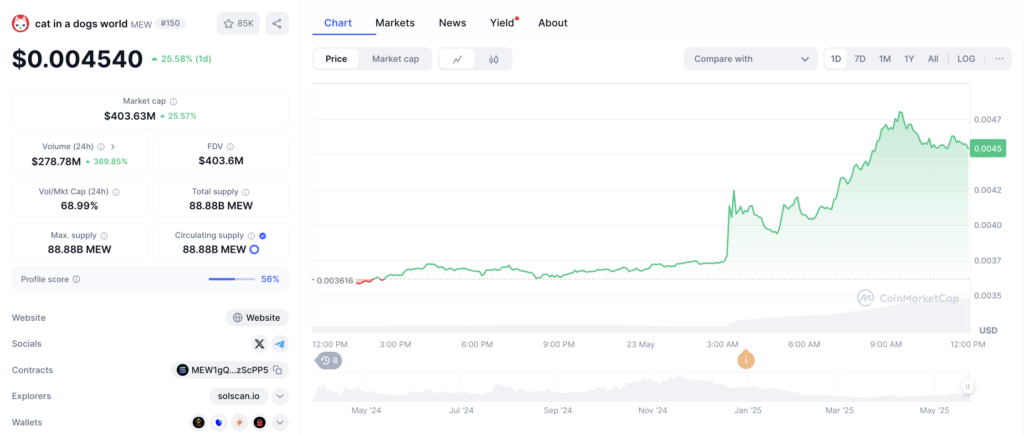
Task: Open the Telegram social link
Action: 280,344
